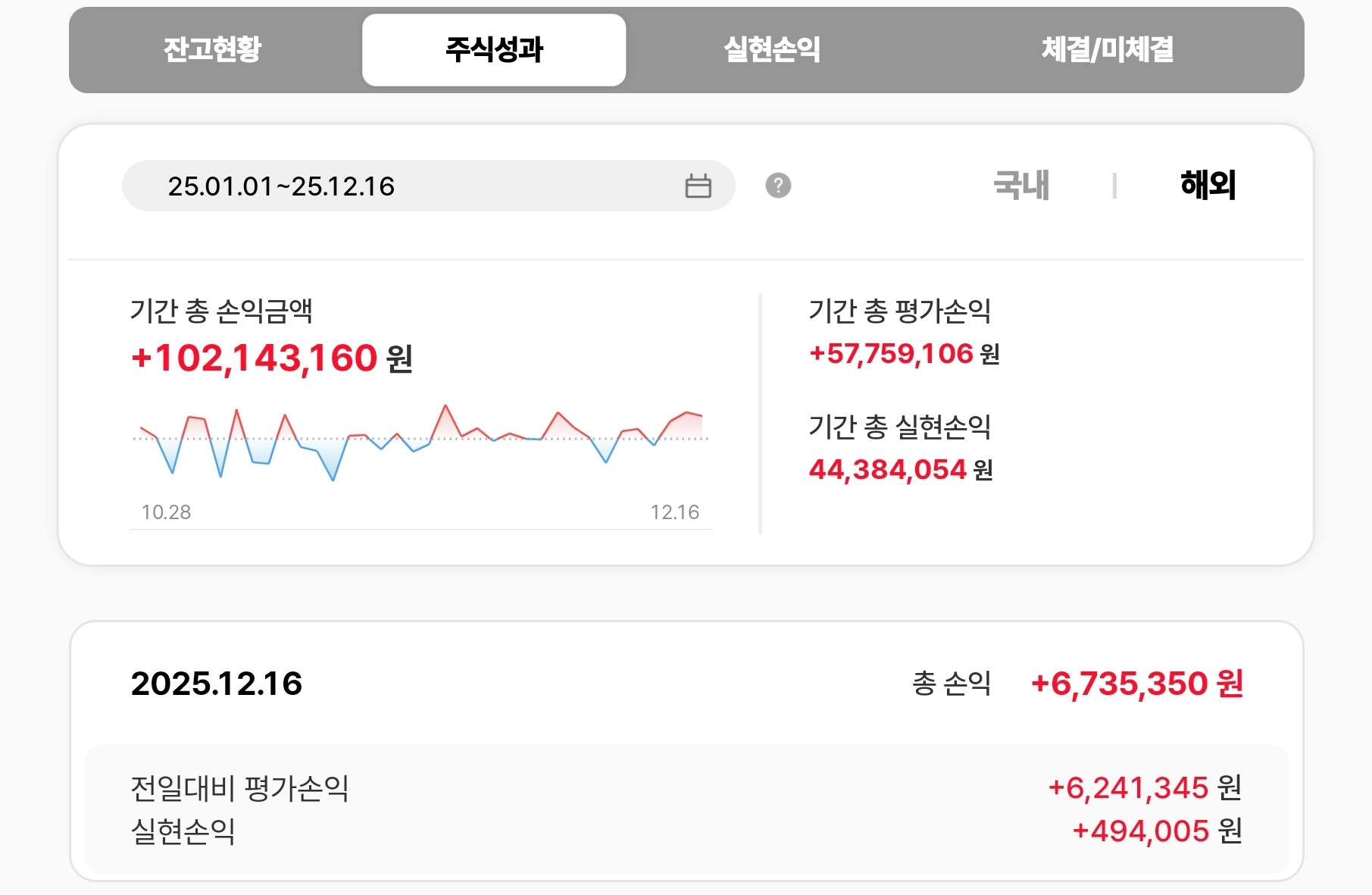Click the 기간 총 실현손익 amount 44,384,054 원

pos(900,470)
